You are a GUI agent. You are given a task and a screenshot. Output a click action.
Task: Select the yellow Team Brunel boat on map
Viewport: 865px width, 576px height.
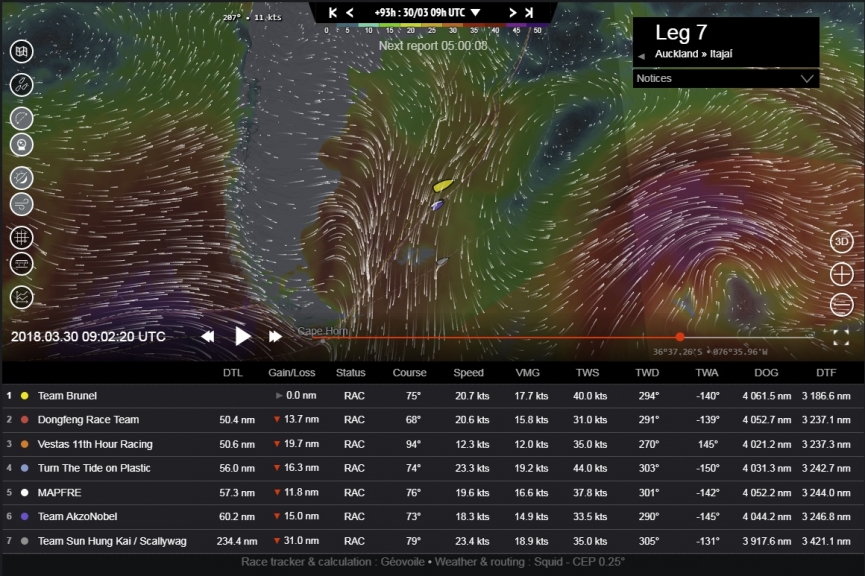(x=442, y=185)
